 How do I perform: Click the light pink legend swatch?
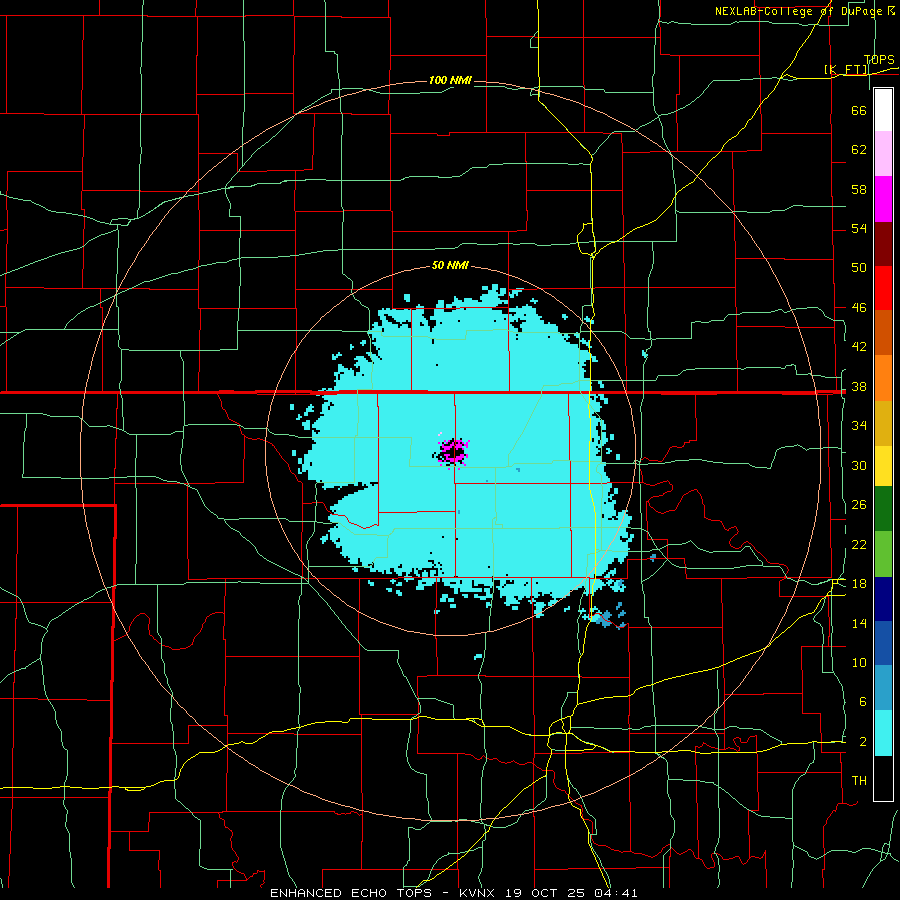coord(883,153)
